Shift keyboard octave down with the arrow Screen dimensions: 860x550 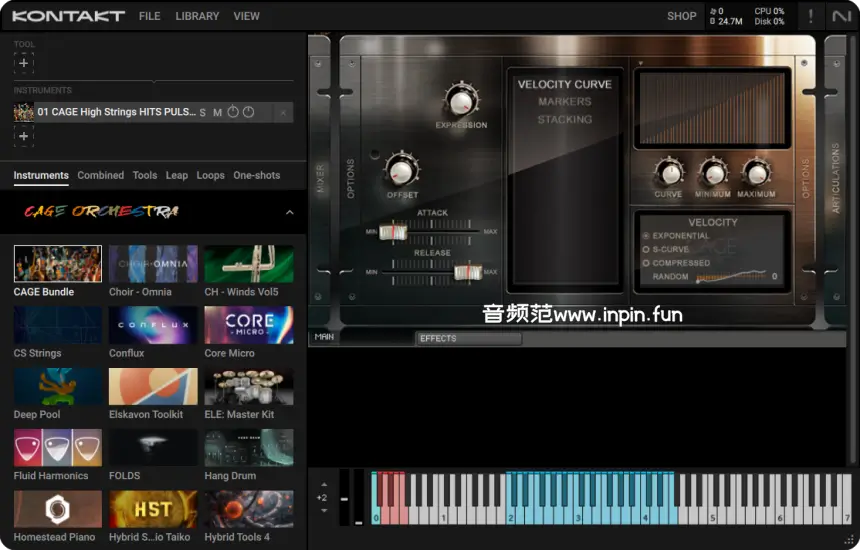(324, 511)
